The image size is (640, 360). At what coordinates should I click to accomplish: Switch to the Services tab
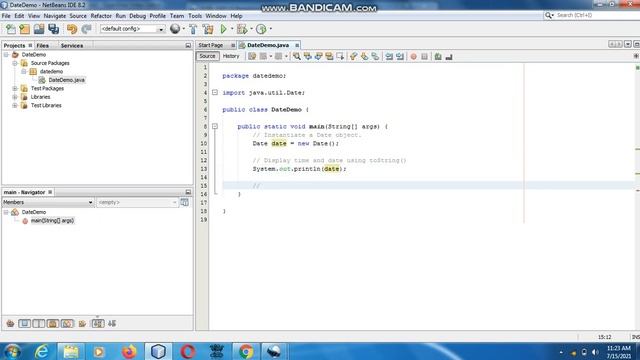coord(72,45)
